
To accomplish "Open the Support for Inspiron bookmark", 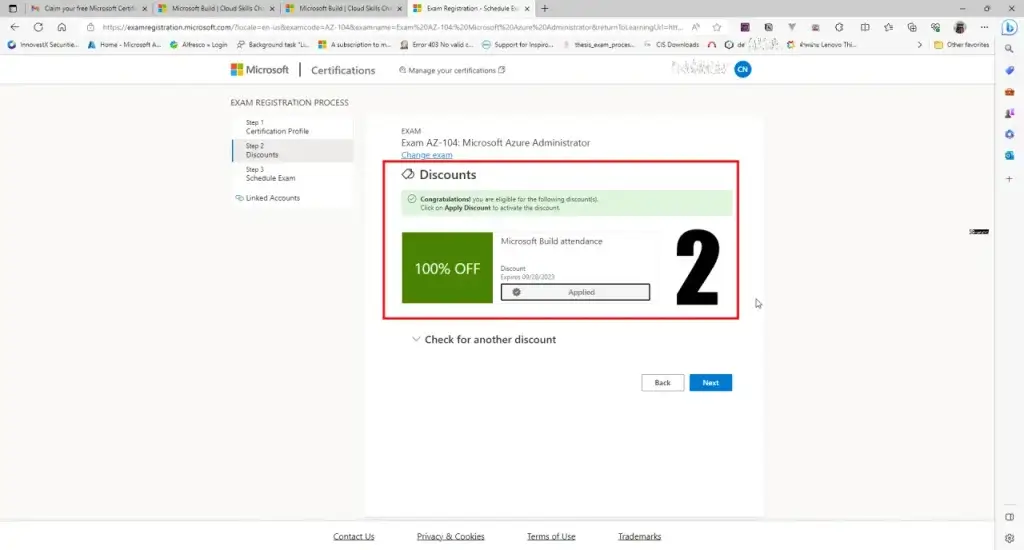I will tap(517, 45).
